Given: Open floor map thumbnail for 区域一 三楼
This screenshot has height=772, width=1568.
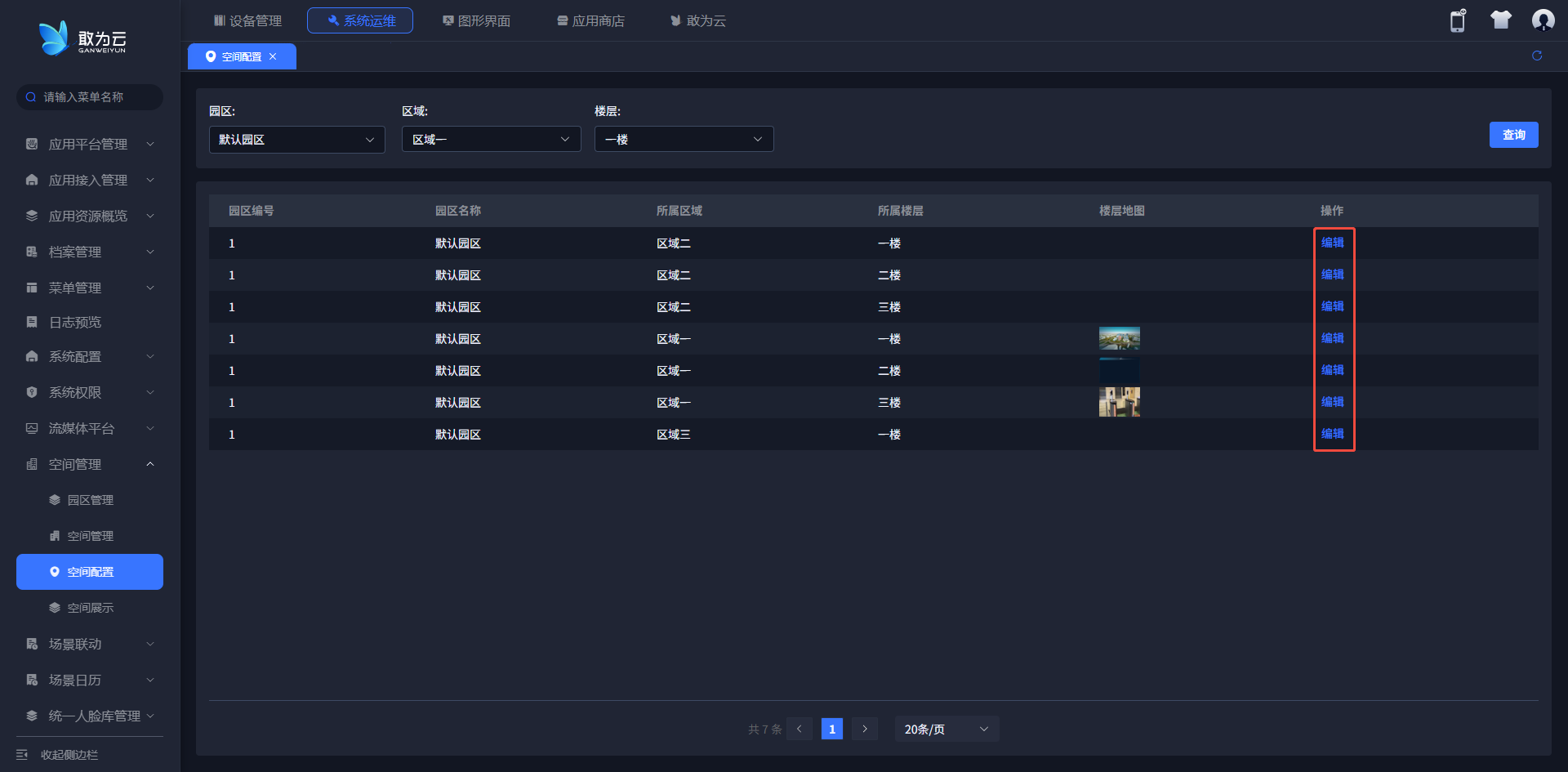Looking at the screenshot, I should click(x=1119, y=402).
